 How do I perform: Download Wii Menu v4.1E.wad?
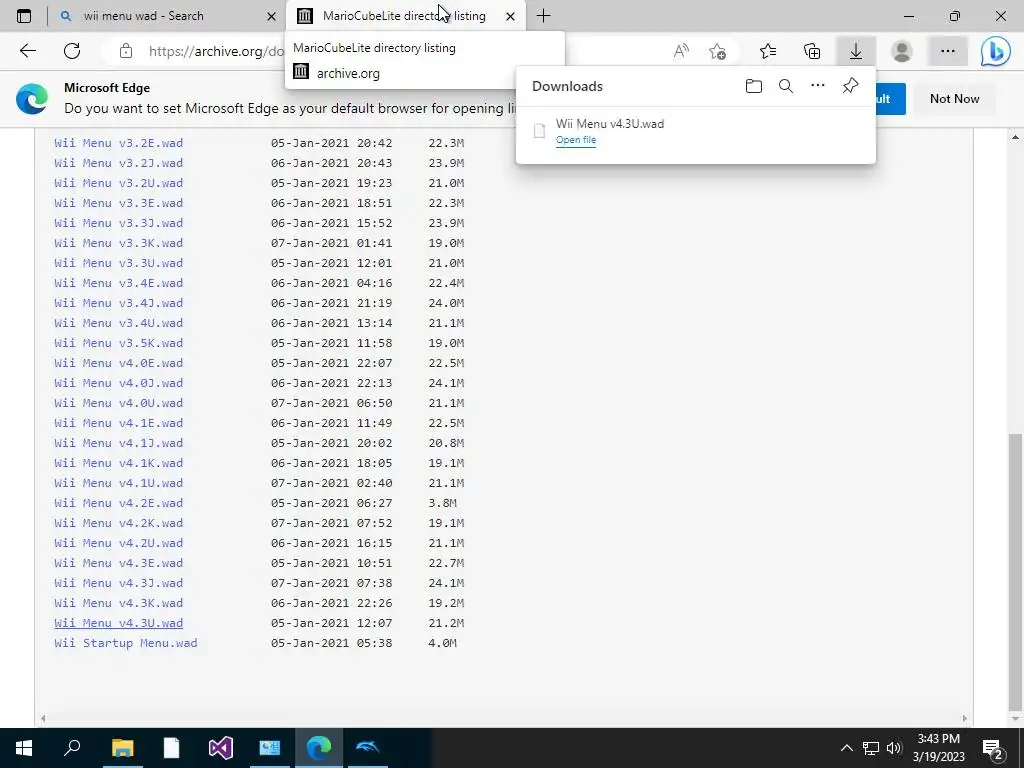click(x=119, y=423)
